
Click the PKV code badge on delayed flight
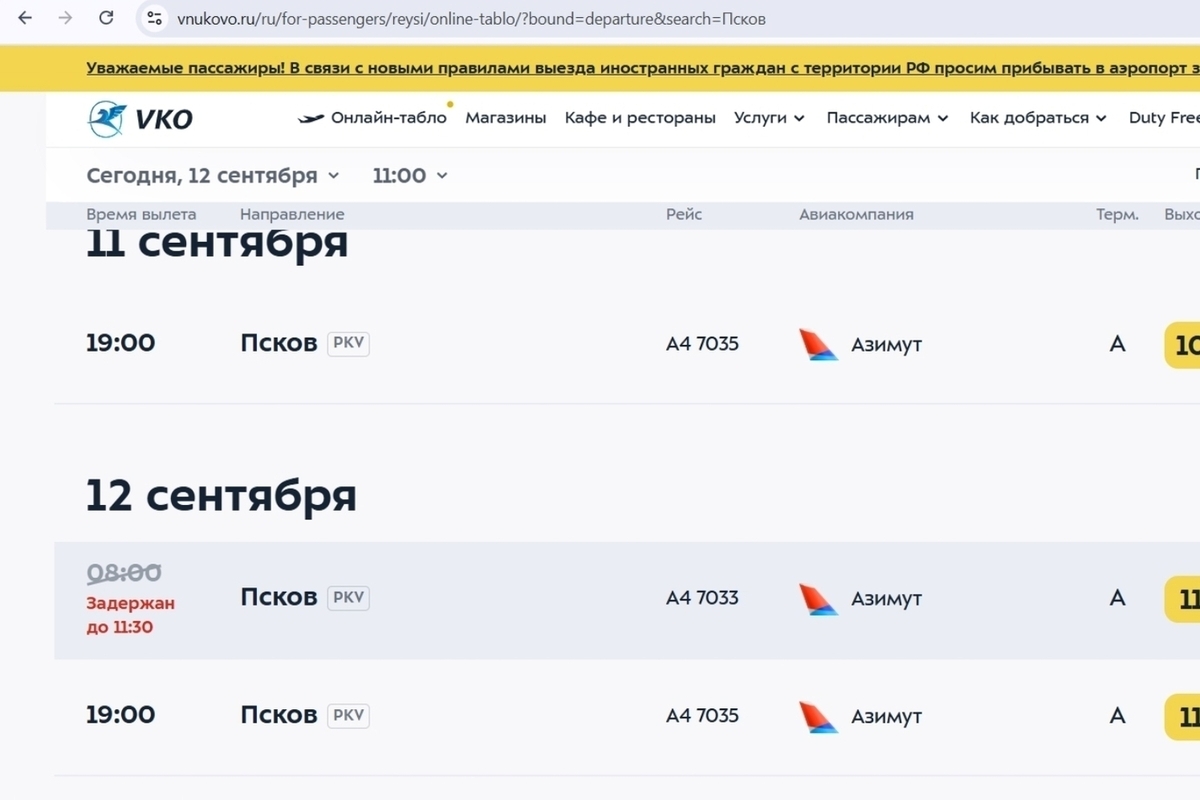348,598
